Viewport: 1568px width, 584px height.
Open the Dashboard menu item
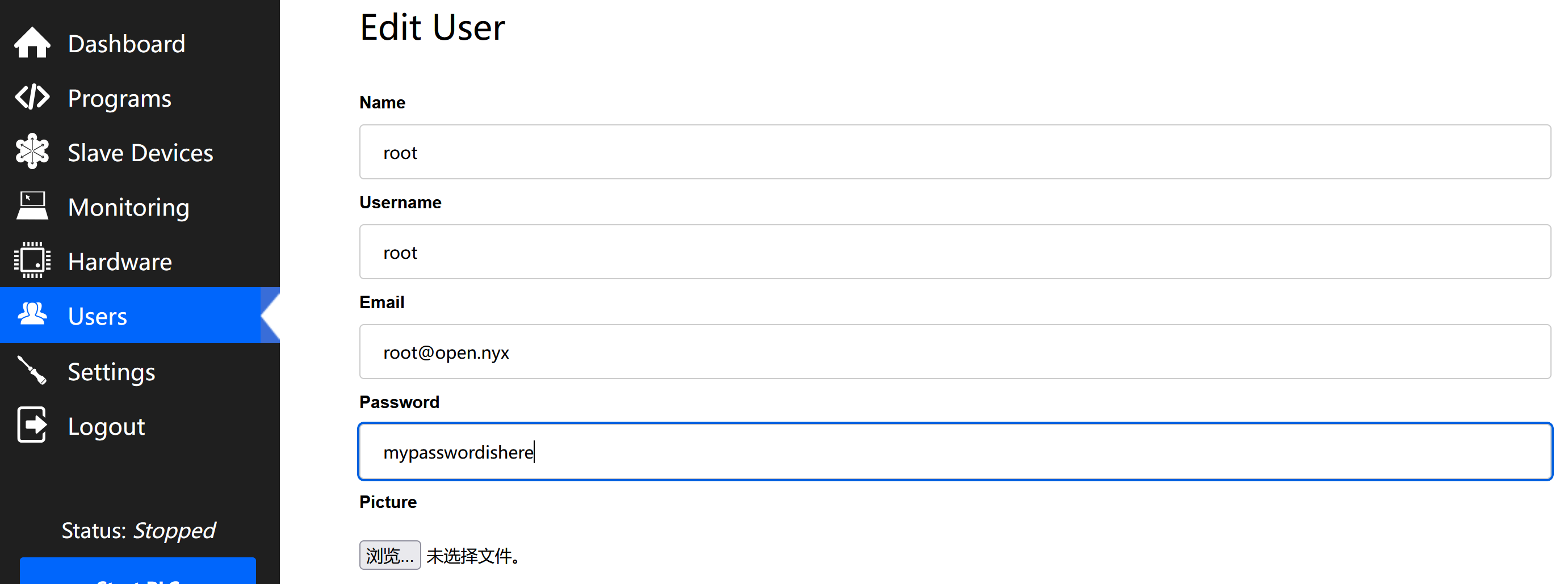point(126,44)
